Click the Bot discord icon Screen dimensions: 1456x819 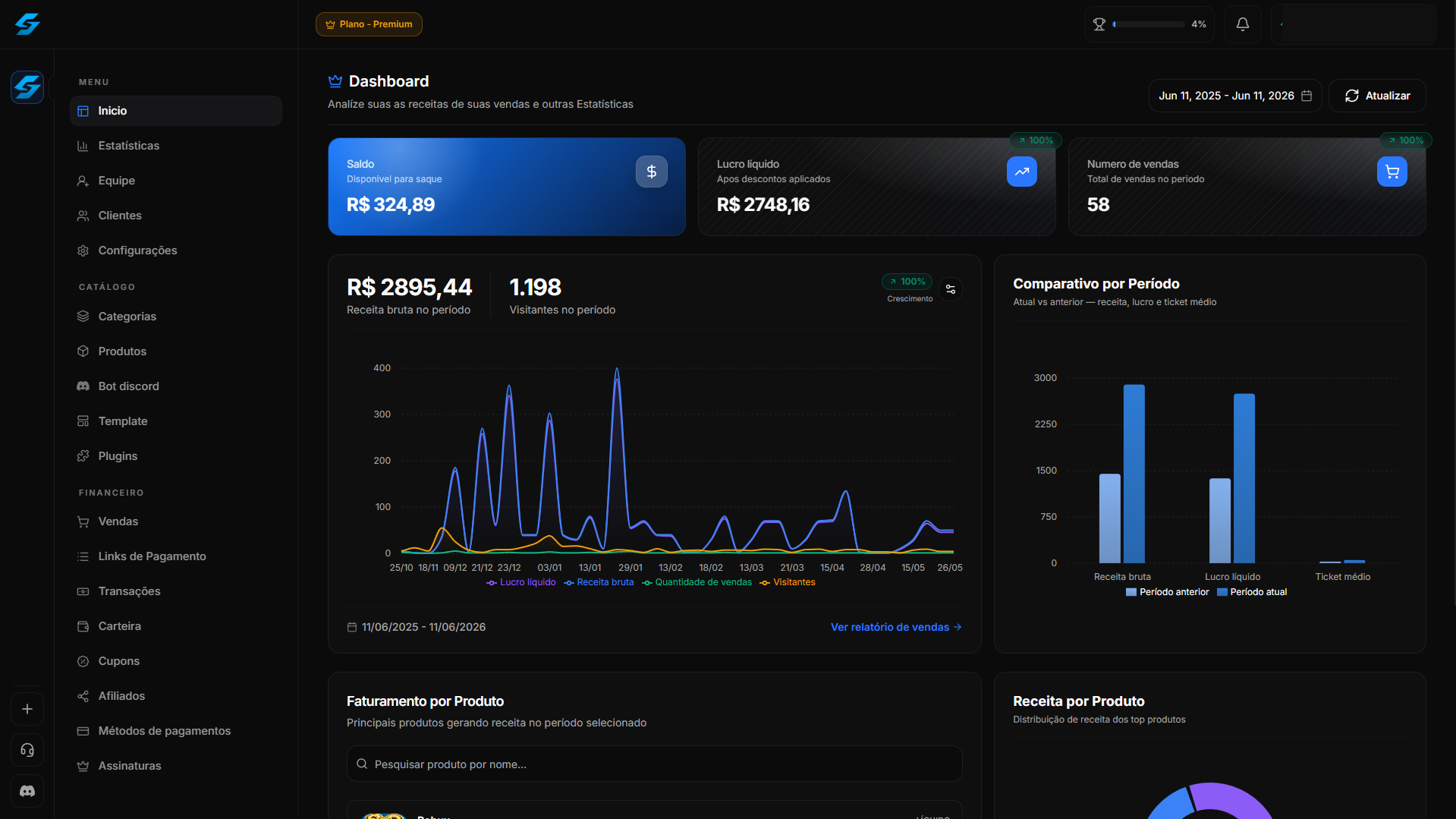tap(83, 386)
